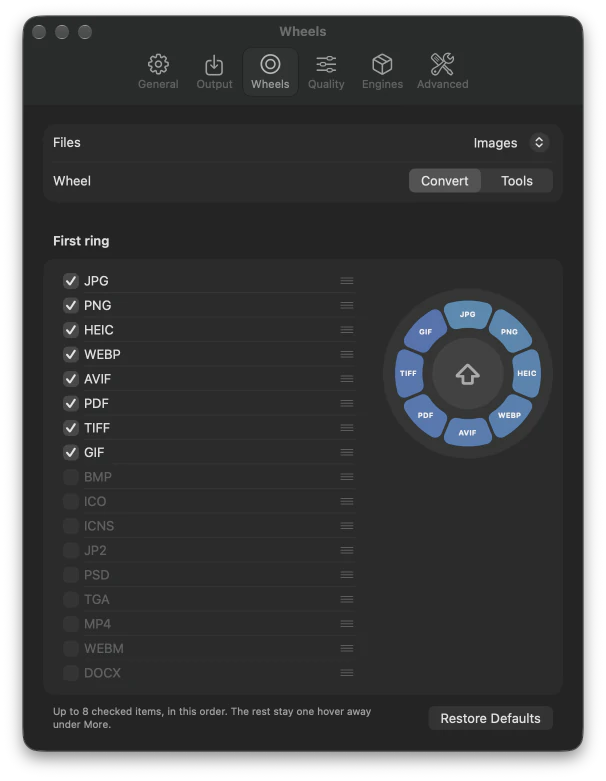
Task: Click the TIFF segment on the wheel preview
Action: point(408,373)
